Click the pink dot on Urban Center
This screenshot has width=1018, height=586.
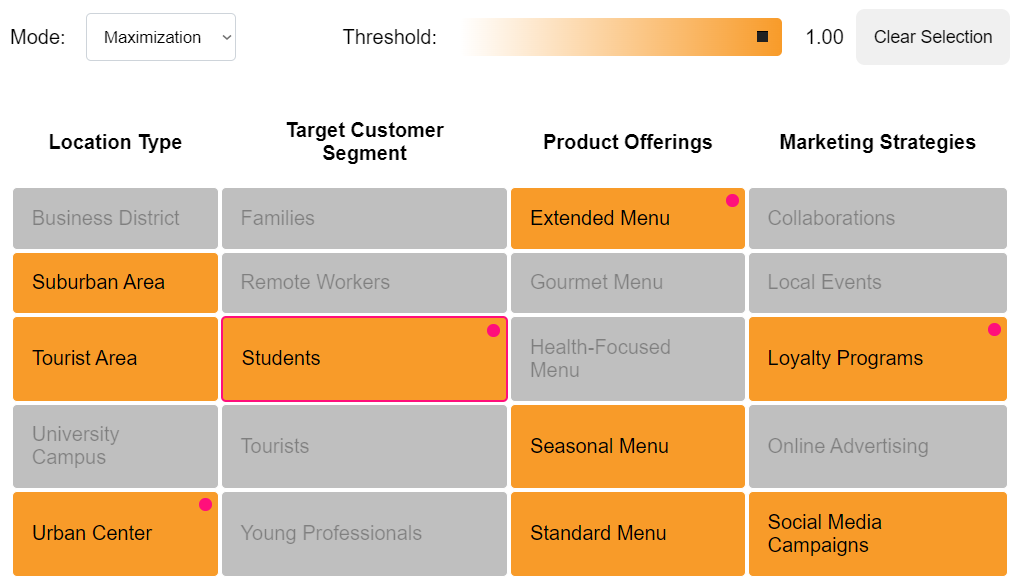point(205,505)
